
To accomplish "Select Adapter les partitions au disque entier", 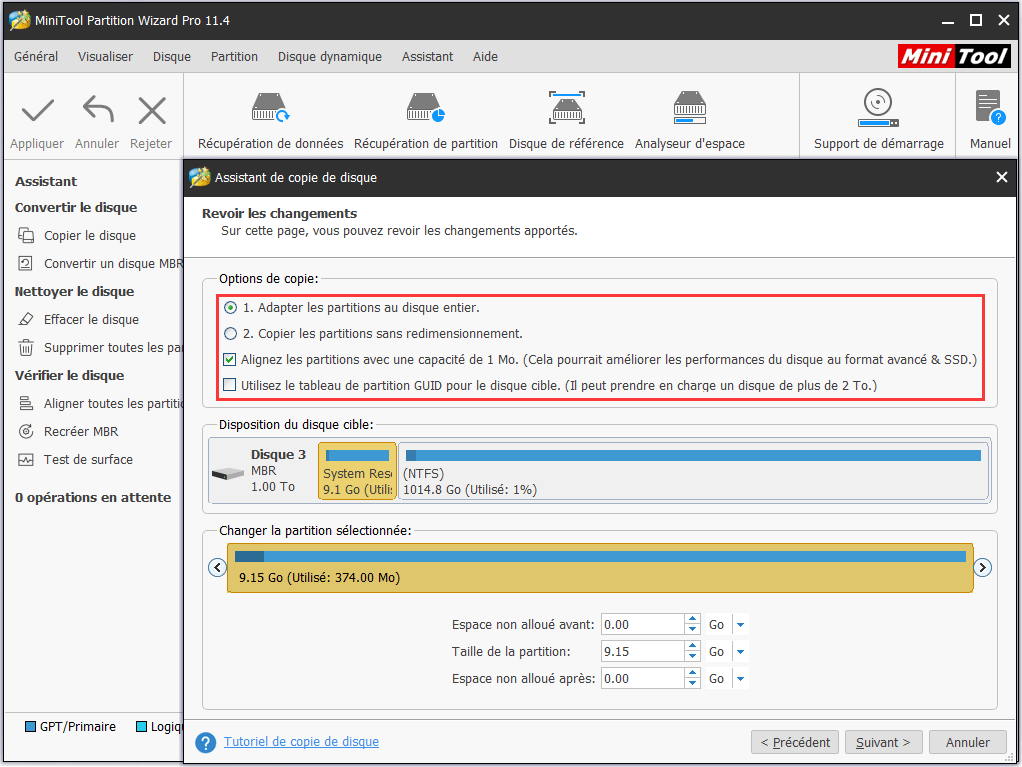I will click(x=230, y=308).
